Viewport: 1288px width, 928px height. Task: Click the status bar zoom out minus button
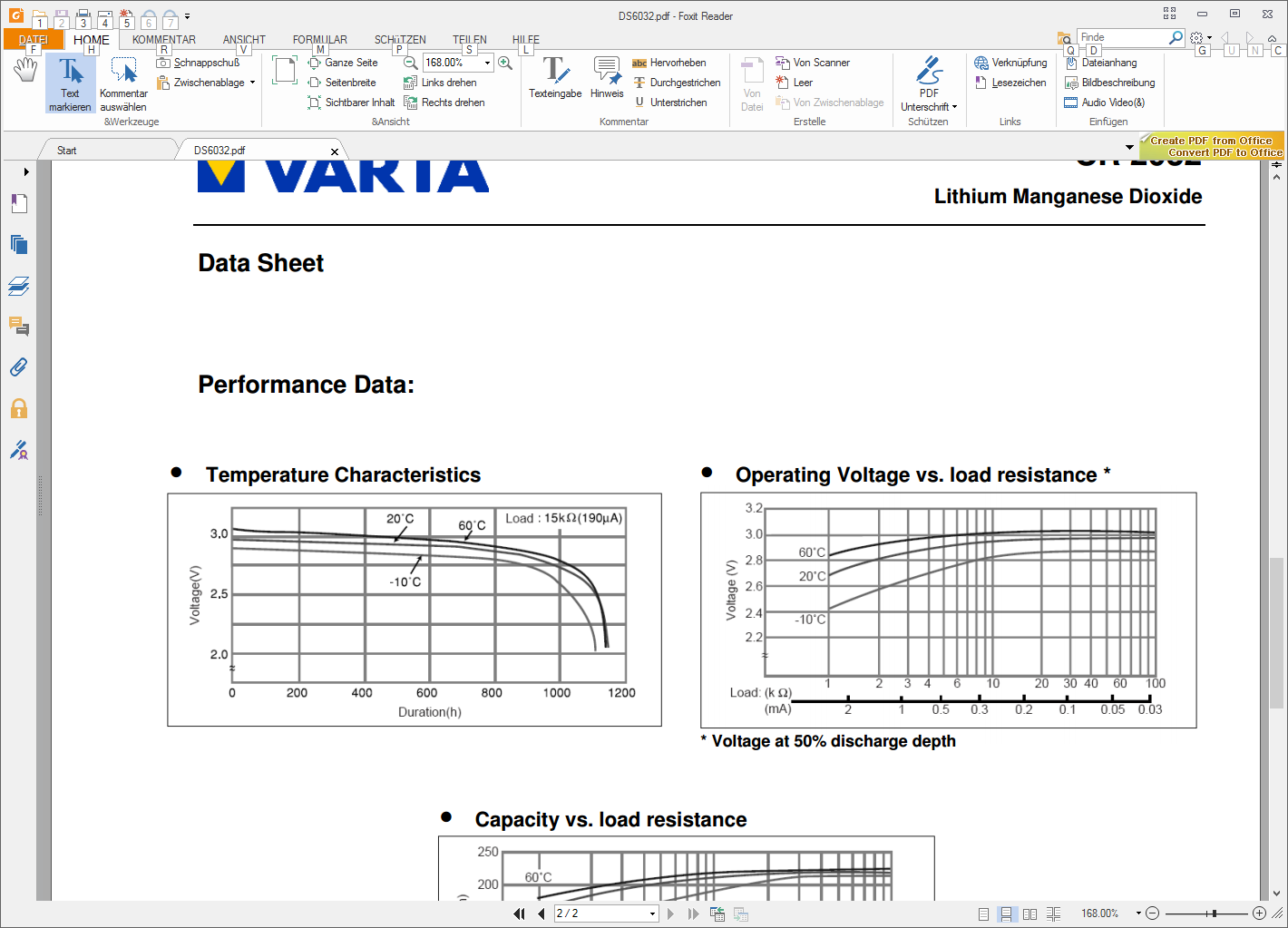[x=1152, y=913]
